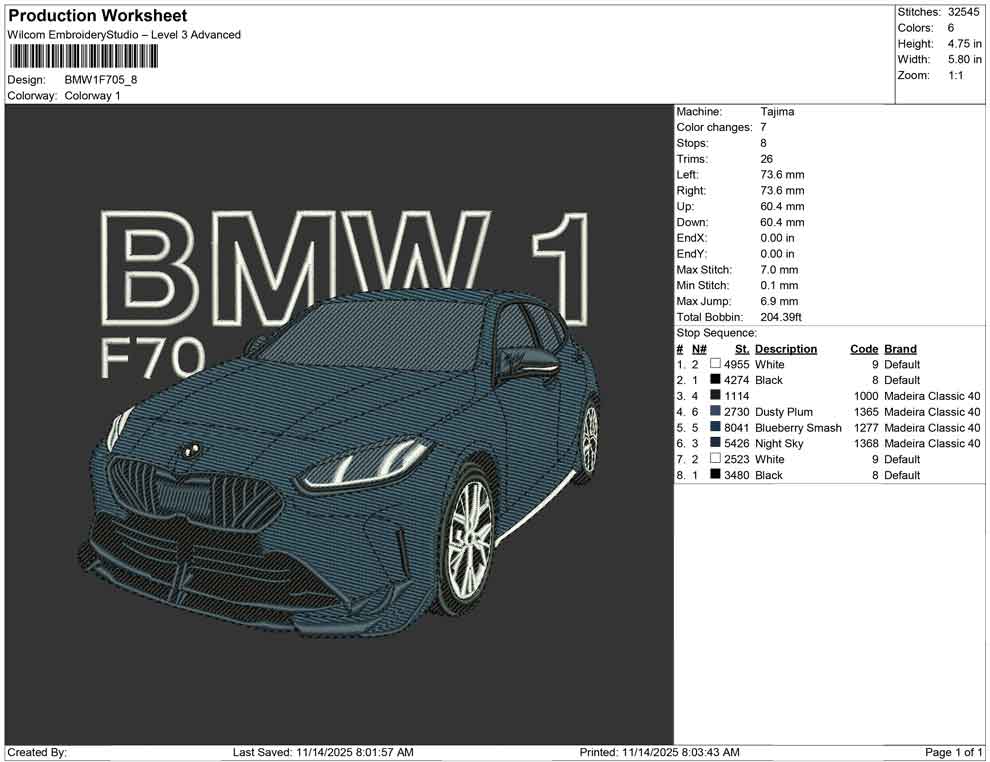The image size is (990, 762).
Task: Click the Dusty Plum 2730 swatch
Action: click(x=714, y=412)
